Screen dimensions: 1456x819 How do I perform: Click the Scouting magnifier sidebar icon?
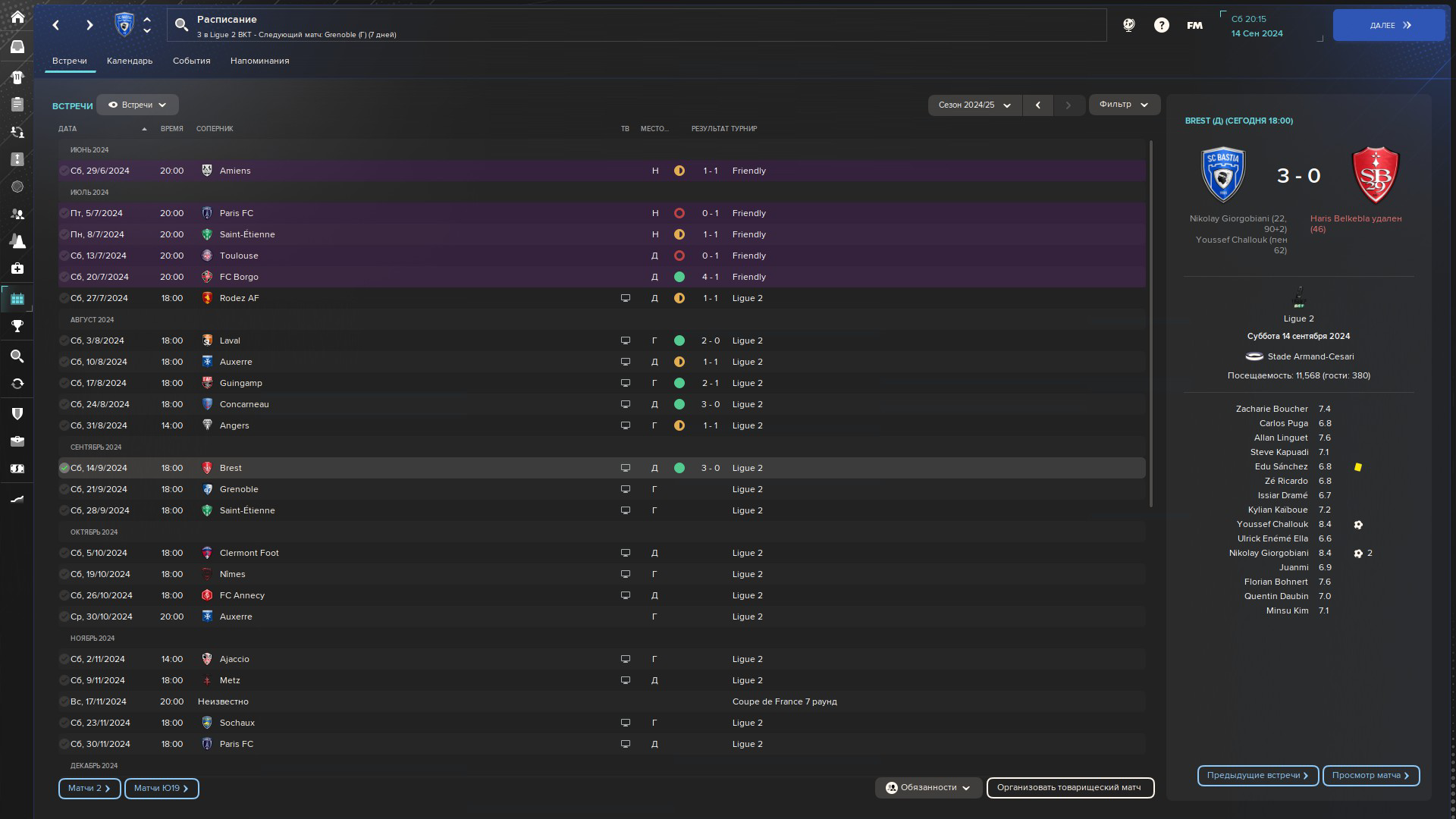click(x=17, y=356)
